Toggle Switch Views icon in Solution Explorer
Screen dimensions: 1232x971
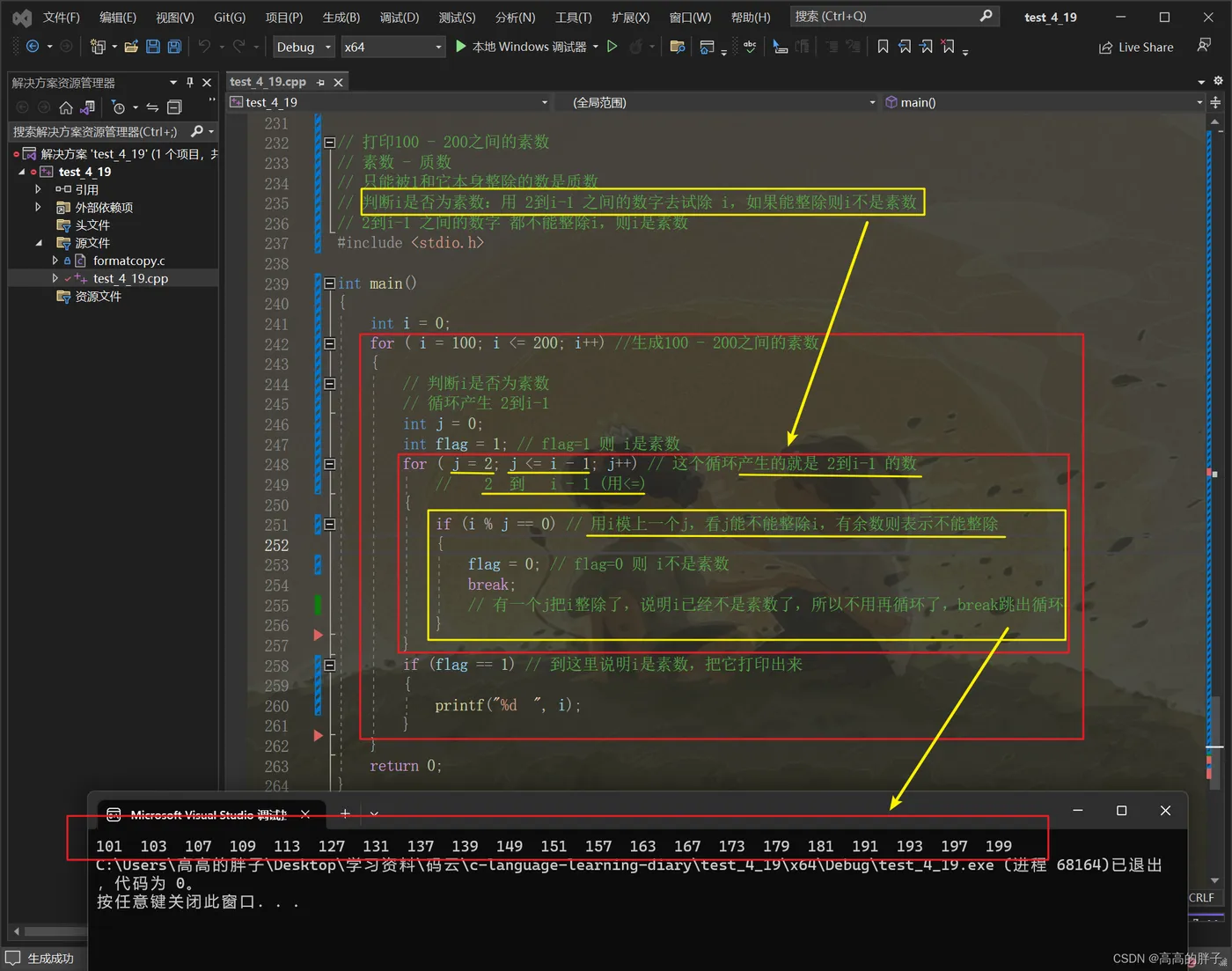pyautogui.click(x=87, y=107)
